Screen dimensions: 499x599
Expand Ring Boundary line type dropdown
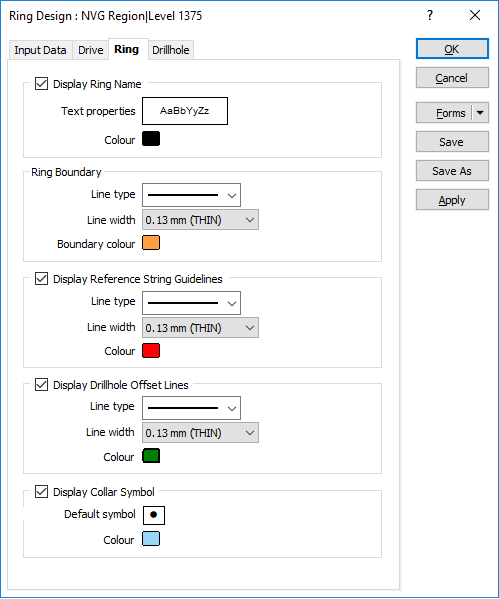click(x=191, y=195)
